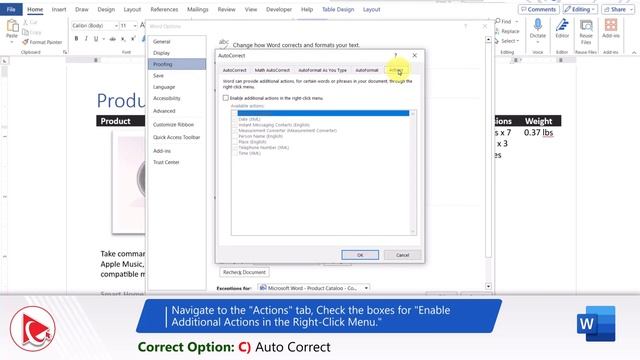Open the Editing mode dropdown
This screenshot has width=640, height=360.
pos(580,9)
